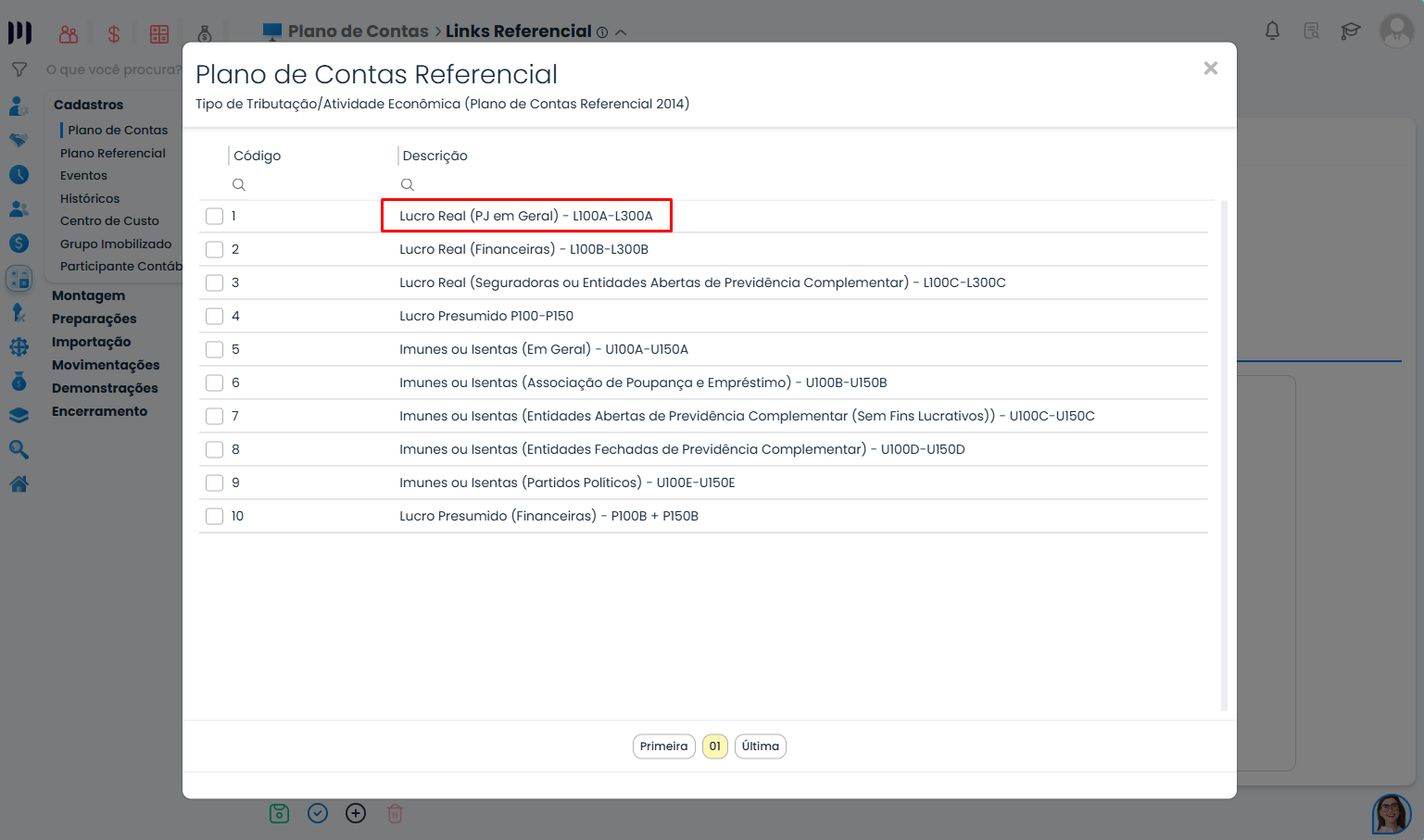The width and height of the screenshot is (1424, 840).
Task: Expand the Movimentações section
Action: (x=106, y=366)
